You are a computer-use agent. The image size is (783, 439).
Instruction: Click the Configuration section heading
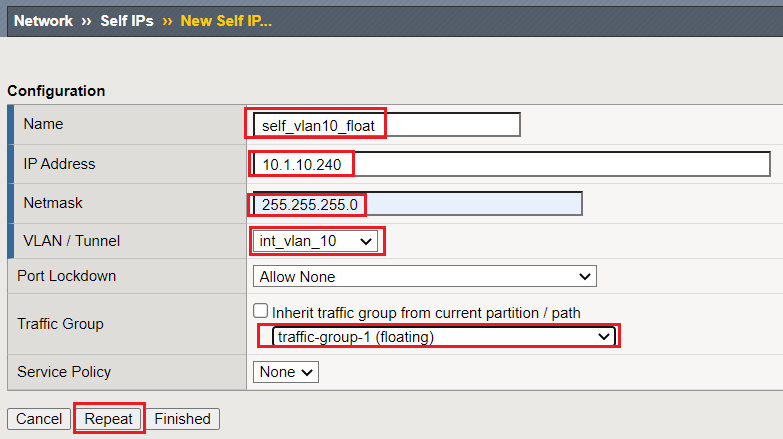coord(56,91)
